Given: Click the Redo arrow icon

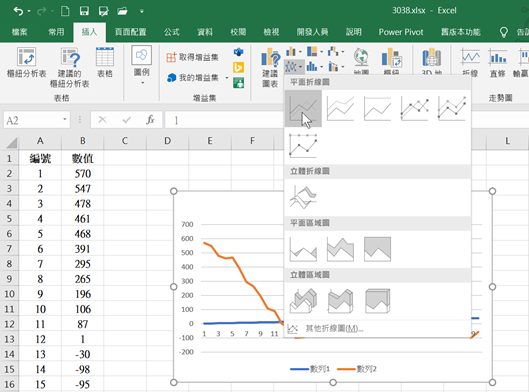Looking at the screenshot, I should (41, 11).
